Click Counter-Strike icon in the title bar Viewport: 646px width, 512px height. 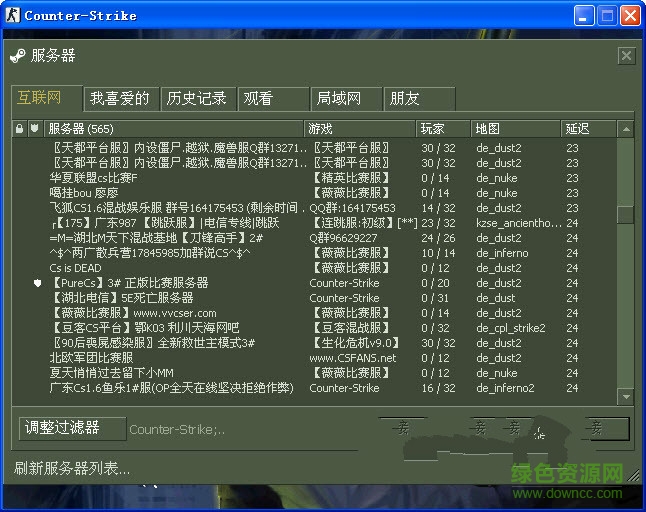coord(13,16)
